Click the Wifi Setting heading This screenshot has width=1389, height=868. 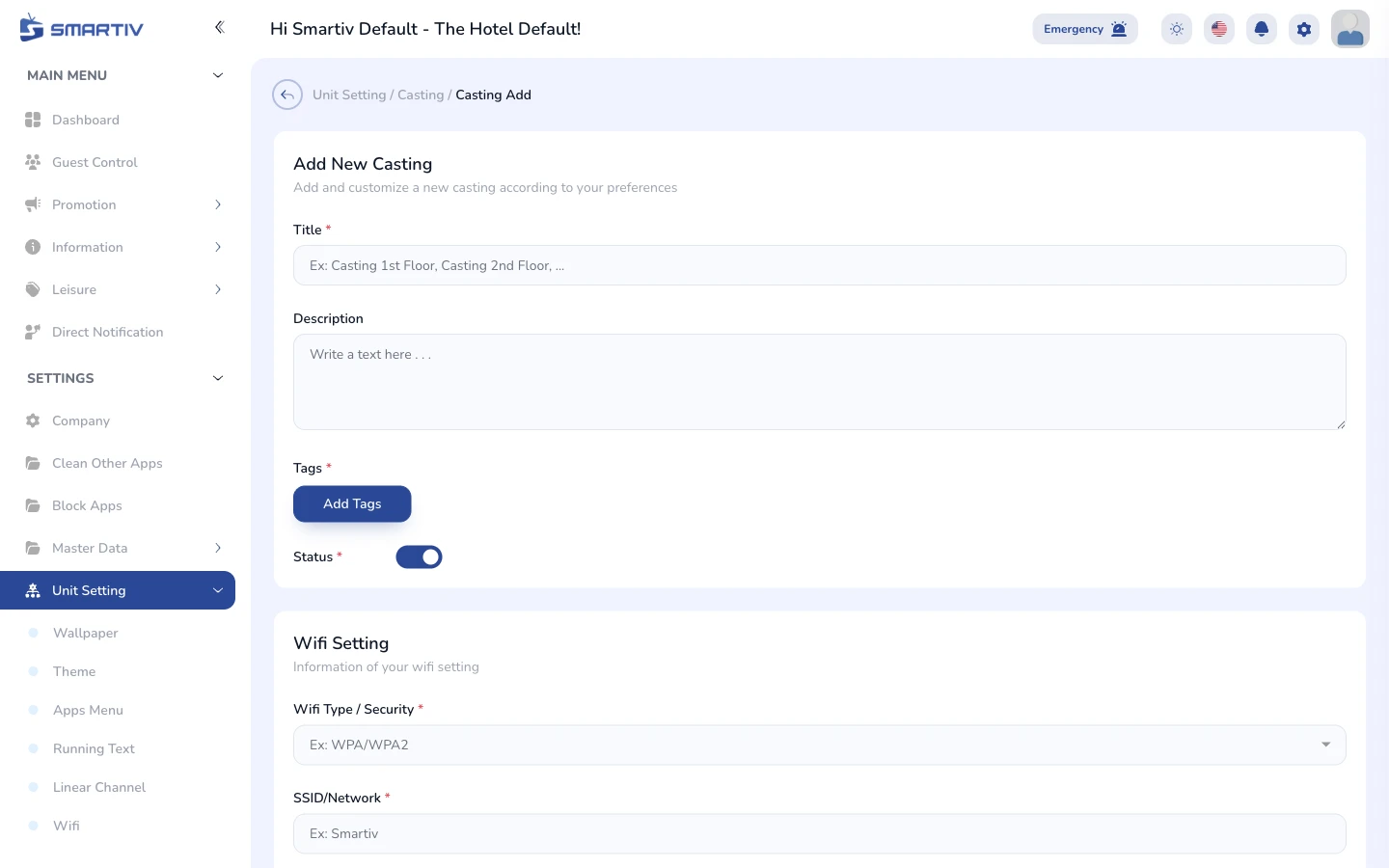click(x=340, y=643)
